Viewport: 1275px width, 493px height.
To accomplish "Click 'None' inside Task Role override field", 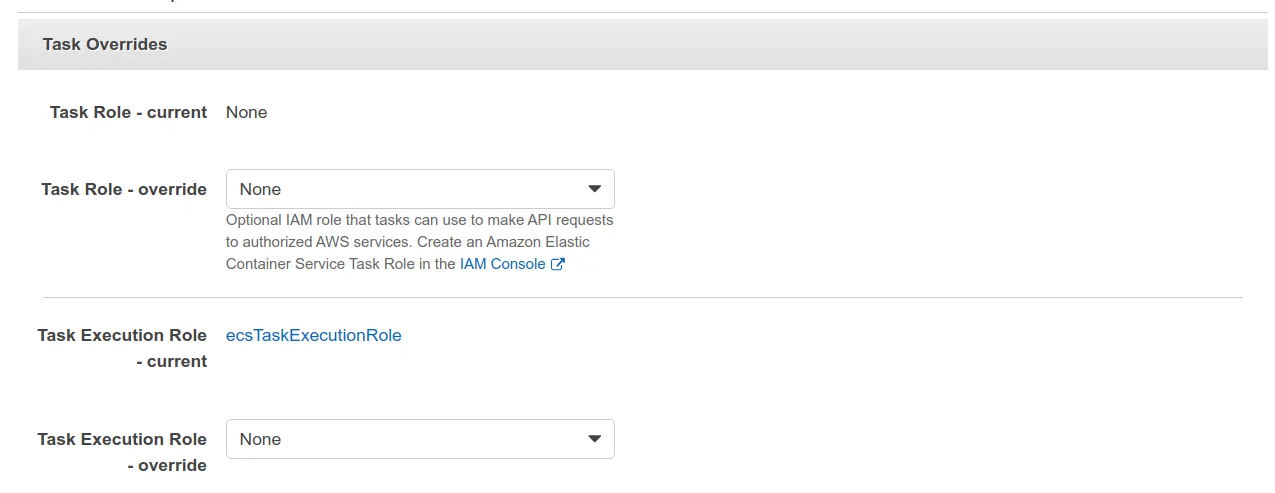I will tap(260, 189).
